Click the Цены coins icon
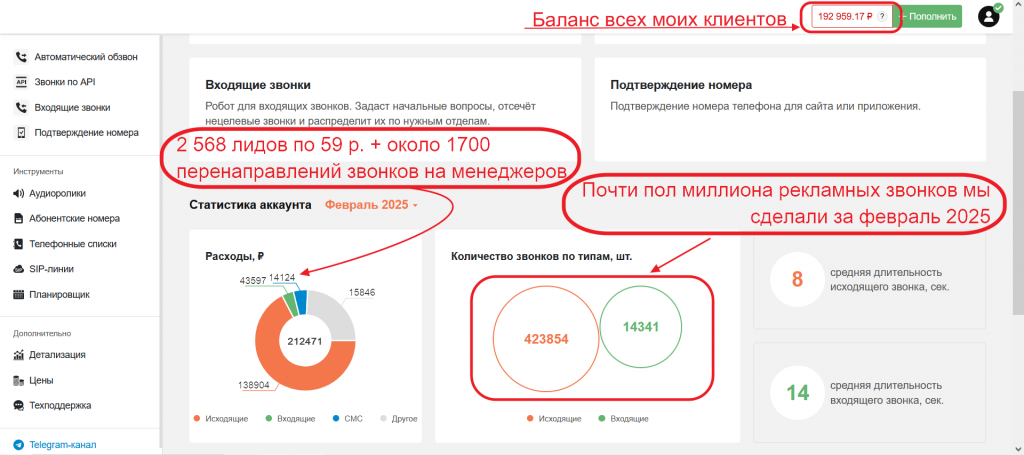 point(18,381)
